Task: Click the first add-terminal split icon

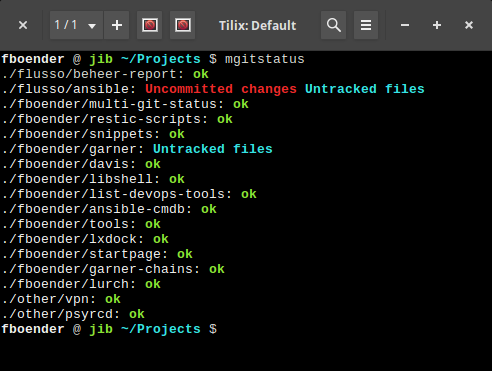Action: click(x=150, y=25)
